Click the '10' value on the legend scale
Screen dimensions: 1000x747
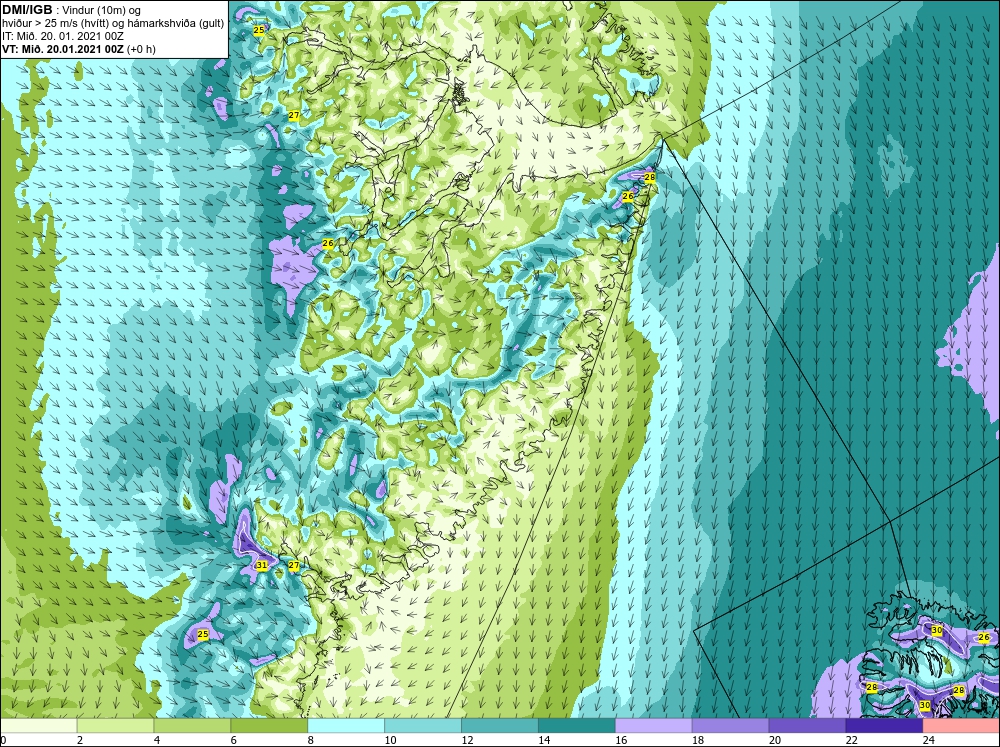390,740
